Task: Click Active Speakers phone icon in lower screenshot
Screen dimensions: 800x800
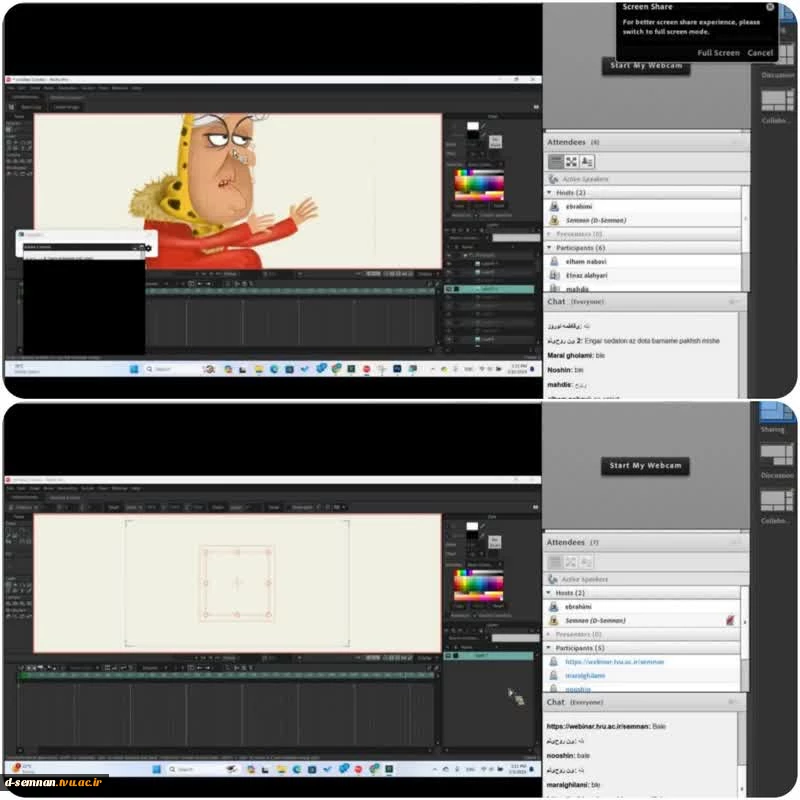Action: coord(552,579)
